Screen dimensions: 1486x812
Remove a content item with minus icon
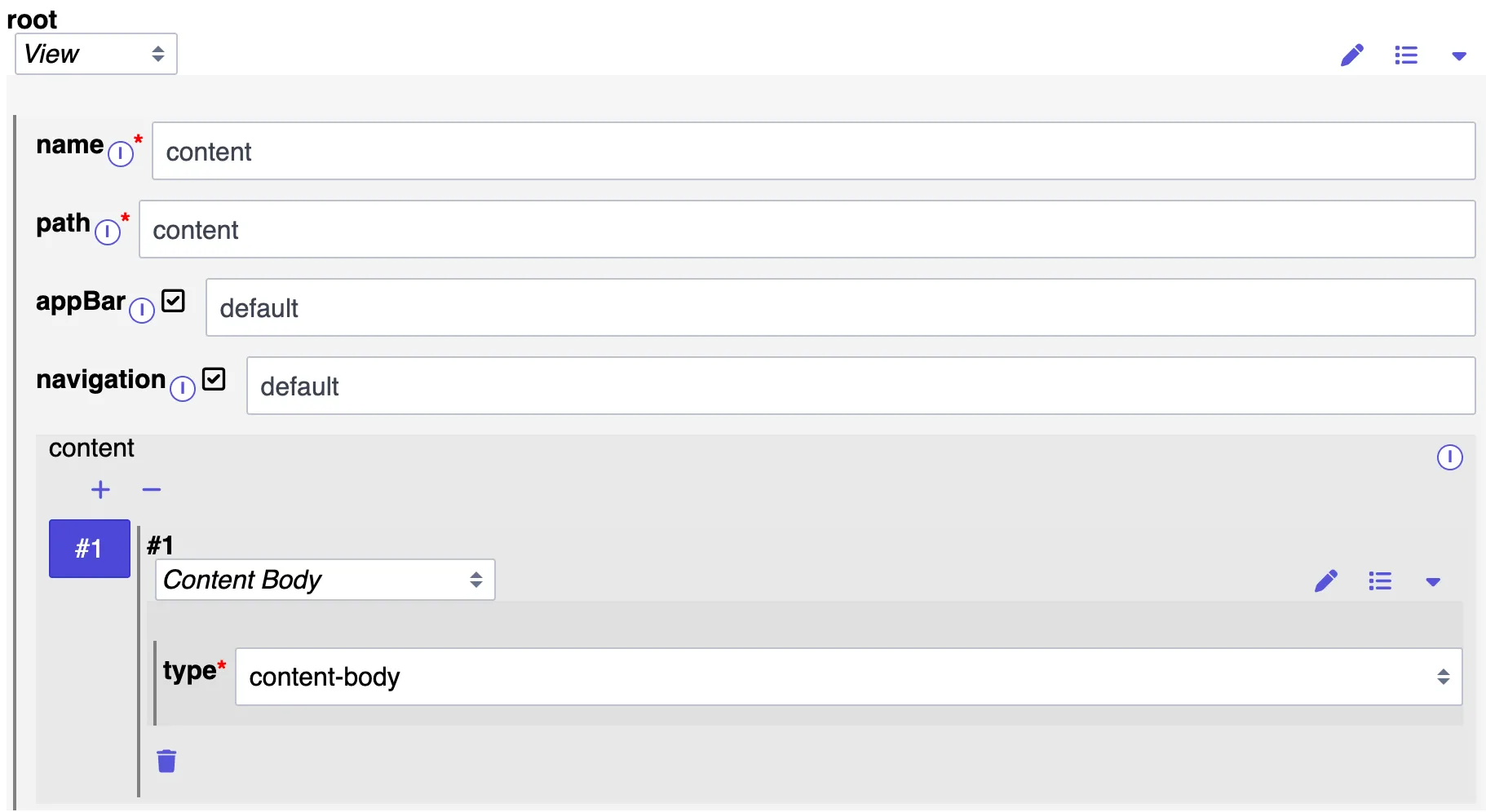(x=152, y=490)
